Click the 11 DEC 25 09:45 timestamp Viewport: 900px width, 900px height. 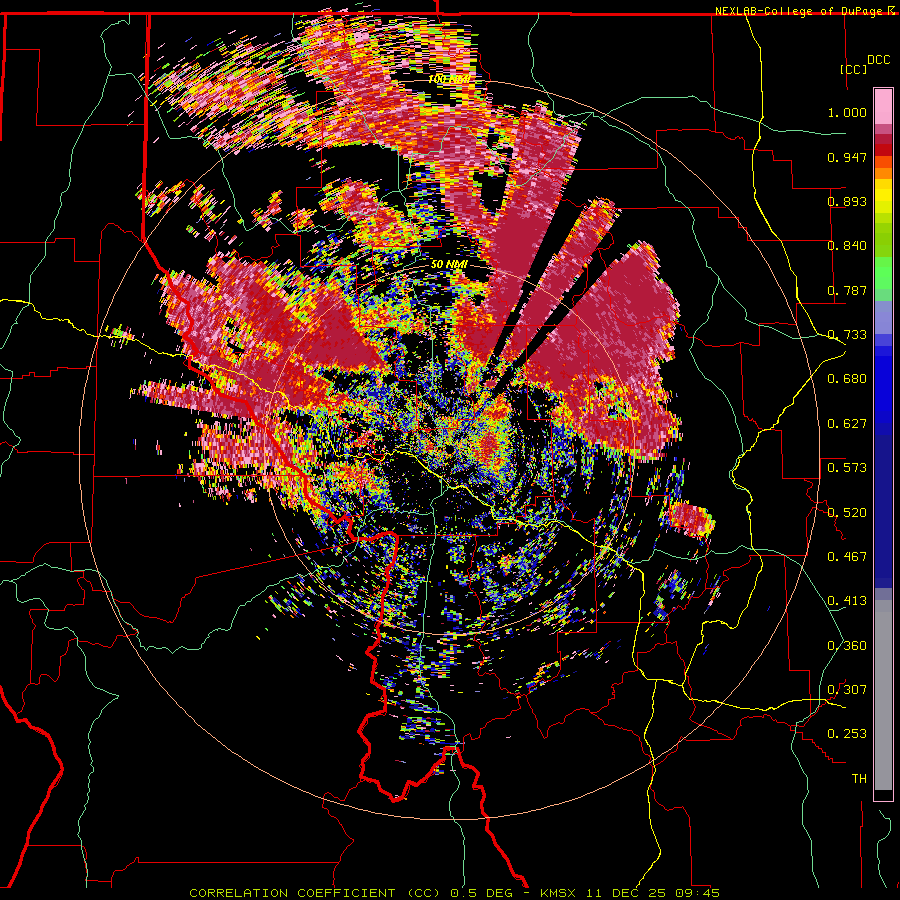click(653, 893)
